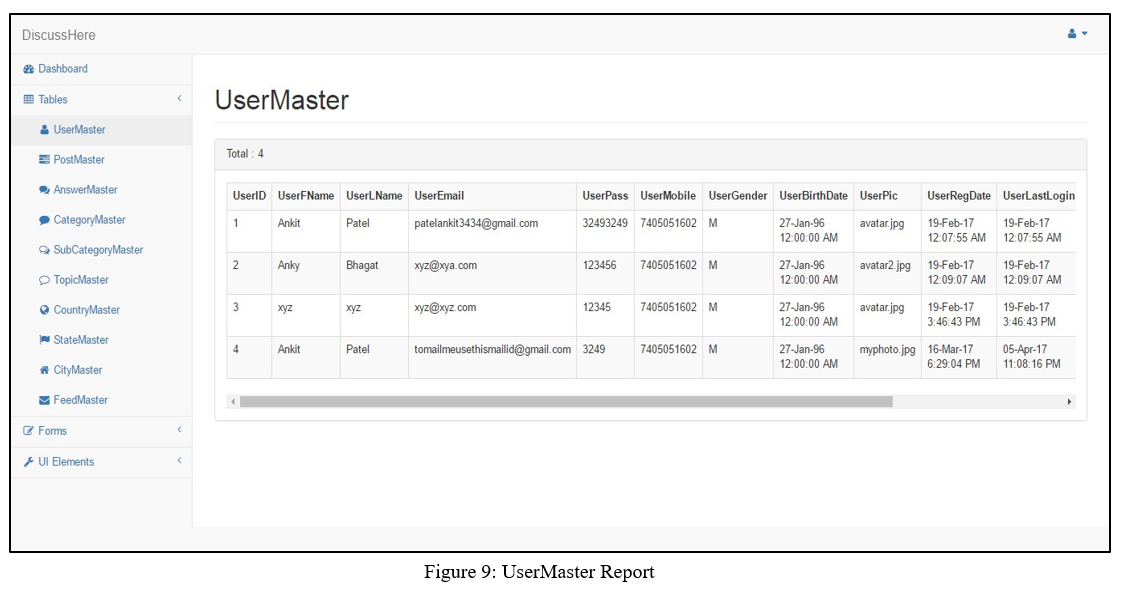Viewport: 1121px width, 603px height.
Task: Click the UserLName column header
Action: 374,196
